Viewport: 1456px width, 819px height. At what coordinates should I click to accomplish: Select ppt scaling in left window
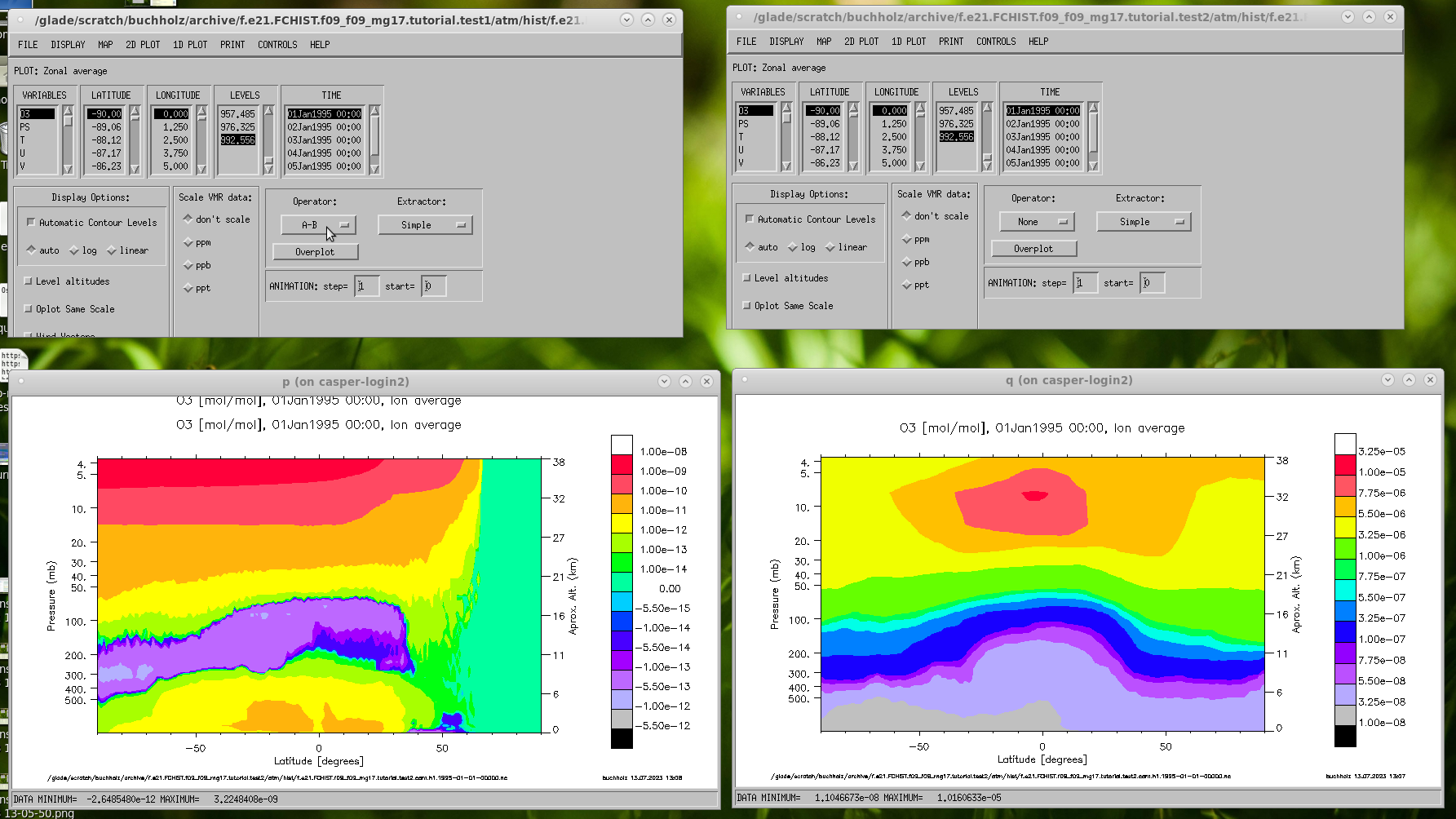coord(188,288)
